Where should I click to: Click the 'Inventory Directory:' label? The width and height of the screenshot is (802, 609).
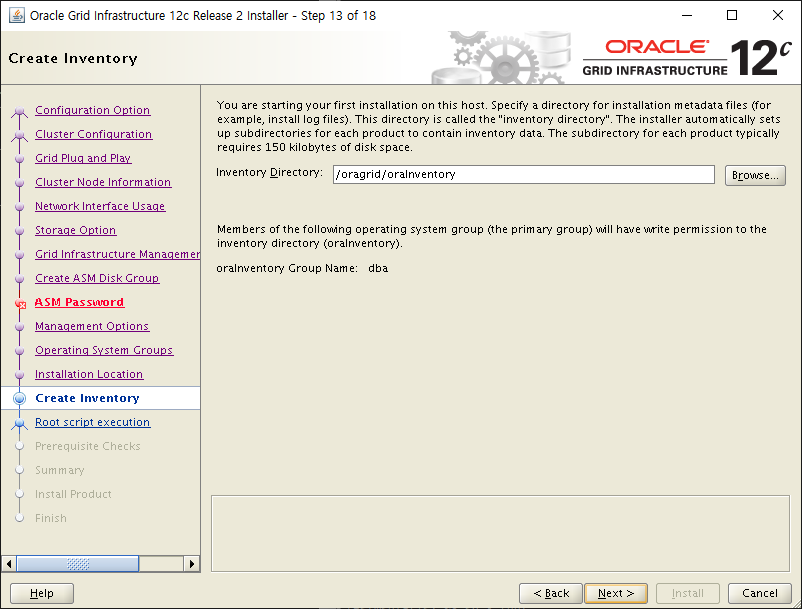pos(270,172)
